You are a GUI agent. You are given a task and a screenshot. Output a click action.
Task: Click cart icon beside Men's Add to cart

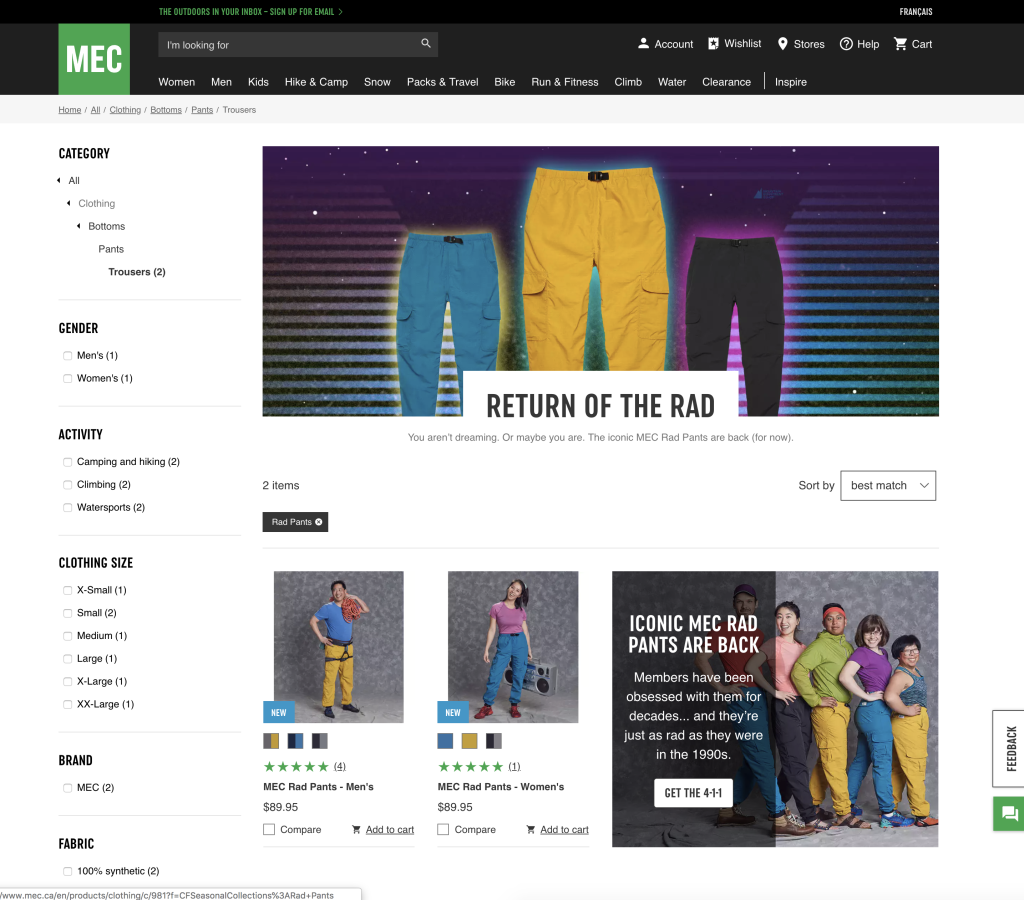tap(356, 829)
